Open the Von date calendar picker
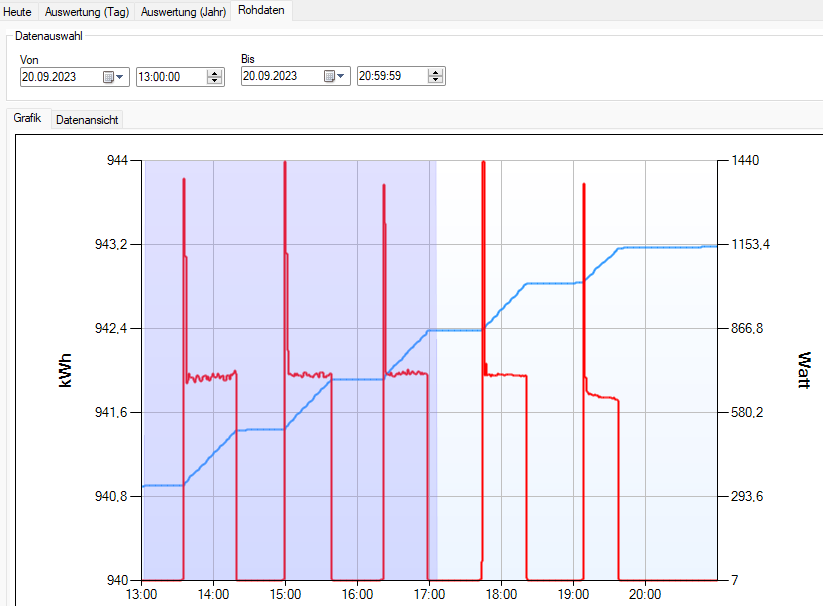 coord(114,77)
